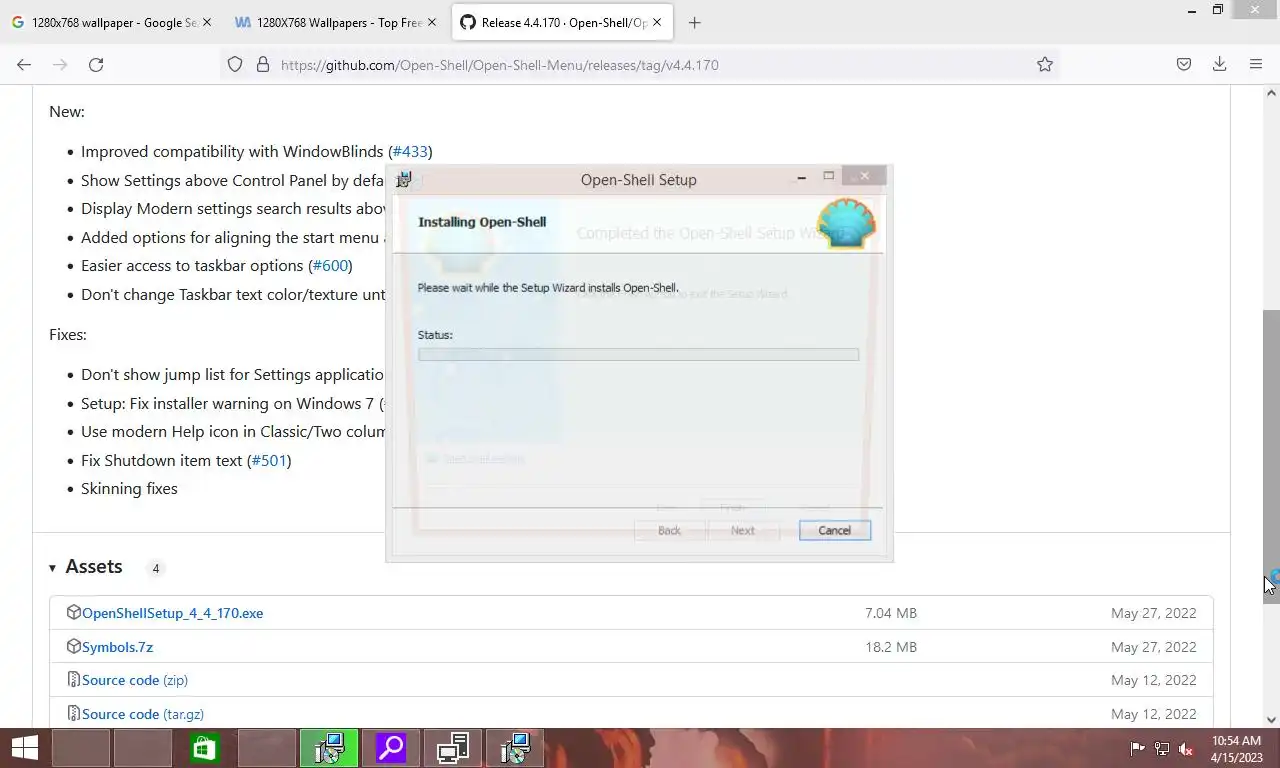
Task: Download Source code (tar.gz)
Action: (x=143, y=714)
